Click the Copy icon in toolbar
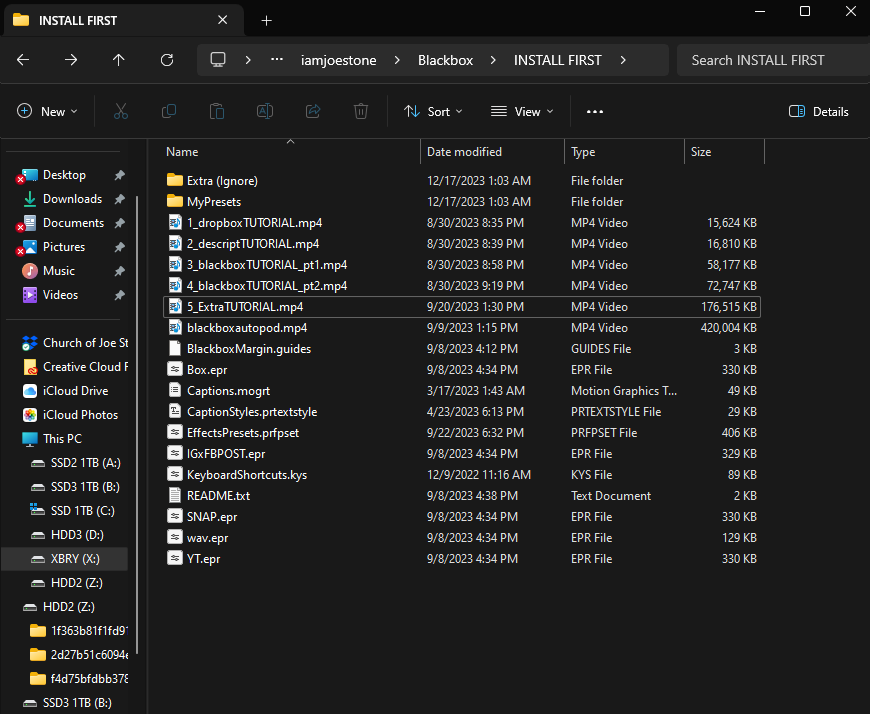Screen dimensions: 870x714 (169, 111)
